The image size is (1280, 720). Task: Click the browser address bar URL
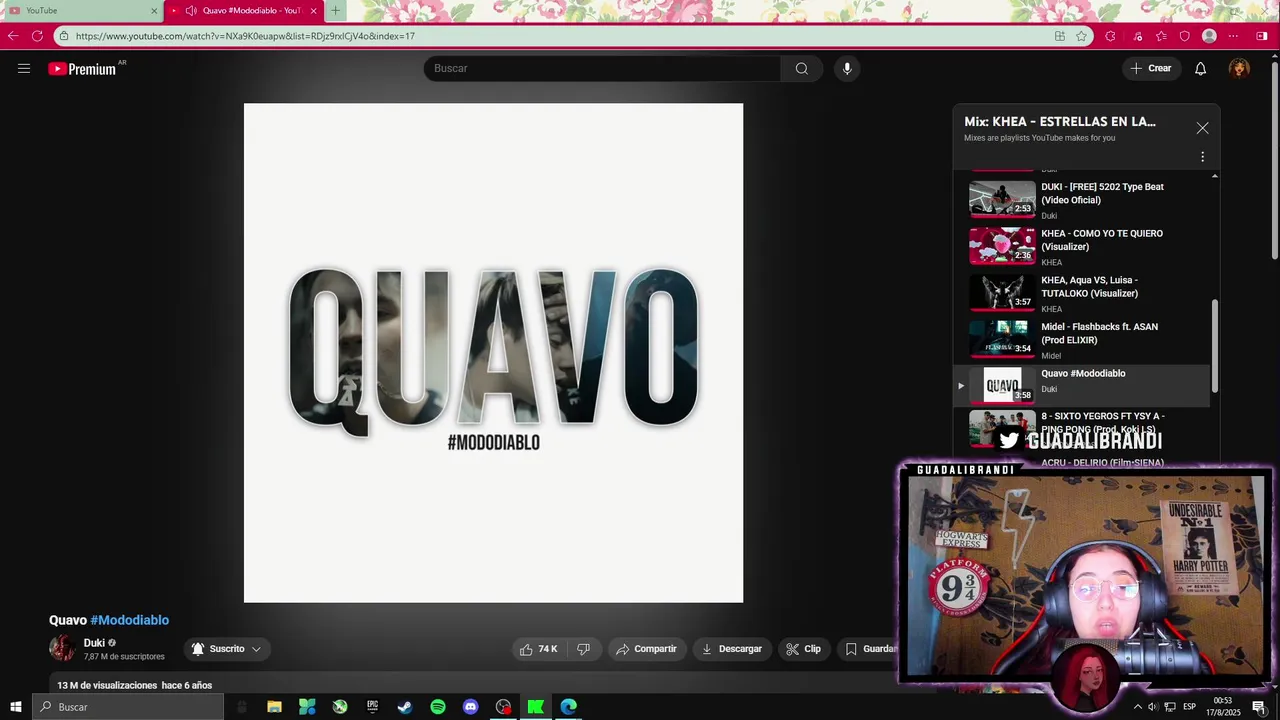tap(245, 36)
